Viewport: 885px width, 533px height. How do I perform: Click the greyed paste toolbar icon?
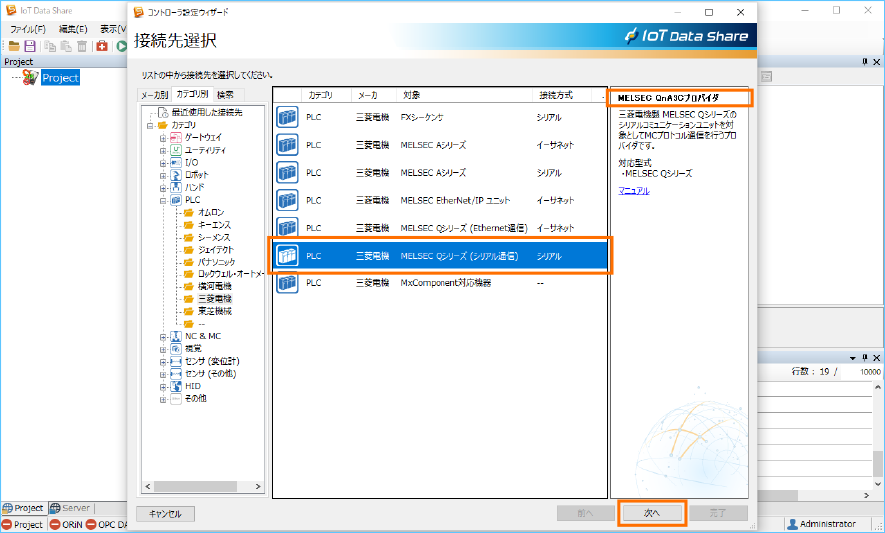point(66,46)
